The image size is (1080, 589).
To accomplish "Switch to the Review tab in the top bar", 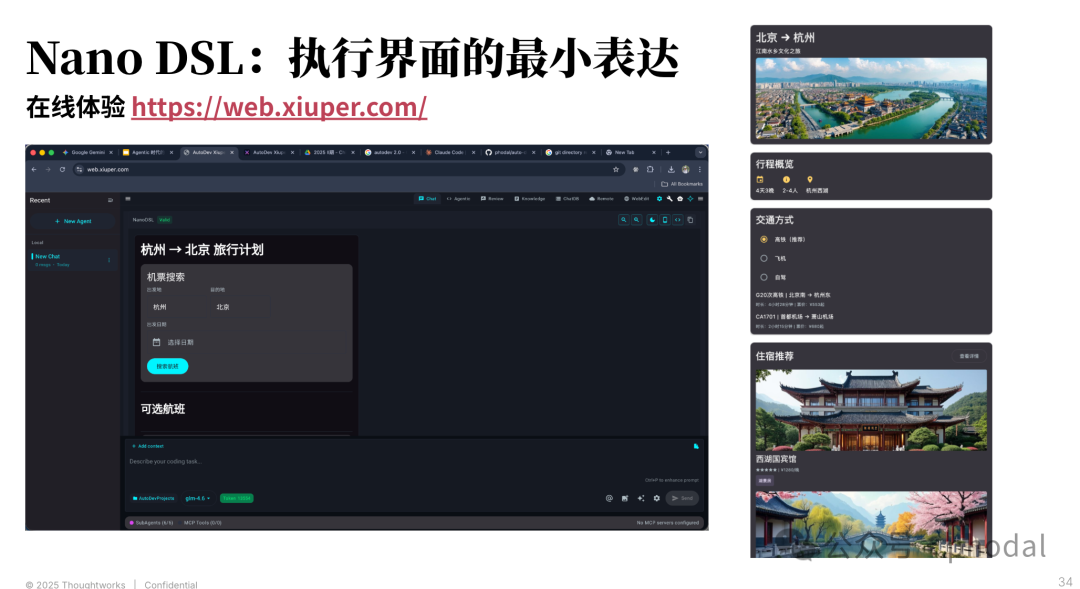I will (x=495, y=199).
